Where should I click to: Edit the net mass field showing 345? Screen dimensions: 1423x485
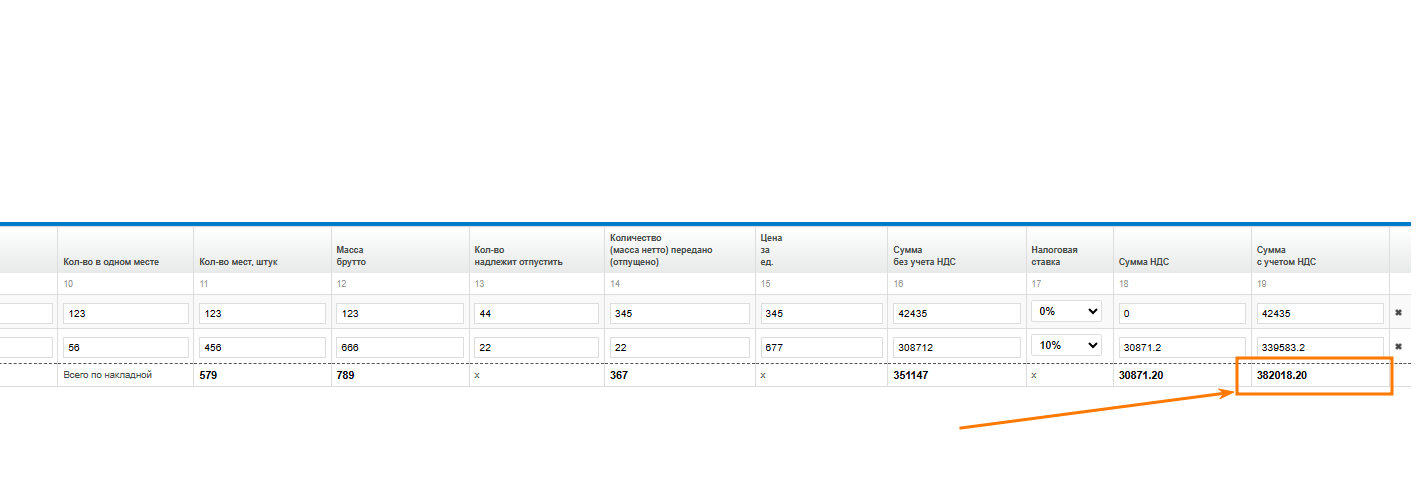pyautogui.click(x=680, y=313)
